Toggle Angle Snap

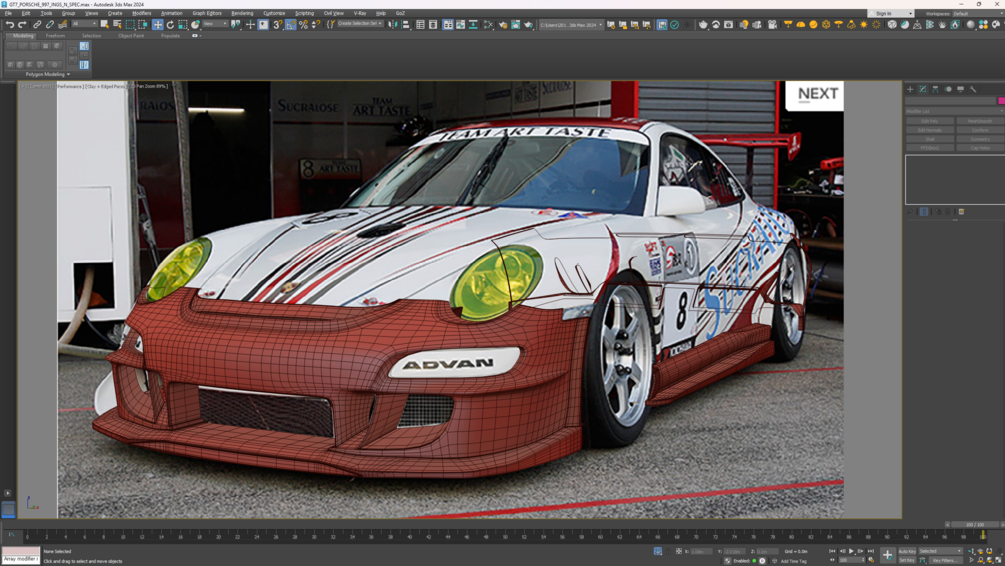290,24
